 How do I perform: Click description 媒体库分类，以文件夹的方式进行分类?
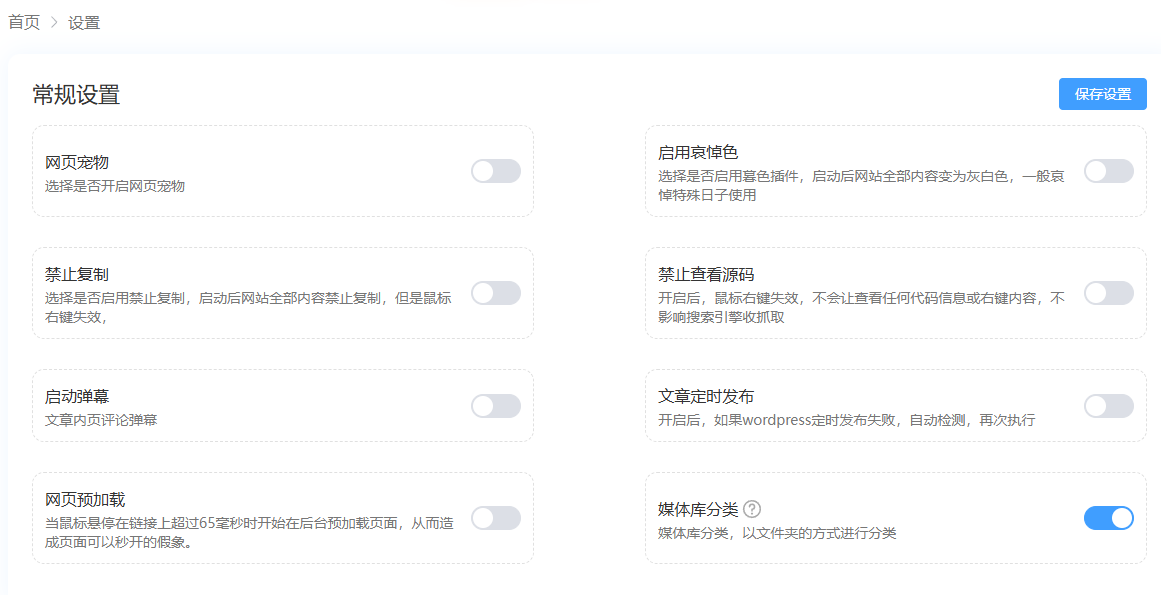(777, 533)
